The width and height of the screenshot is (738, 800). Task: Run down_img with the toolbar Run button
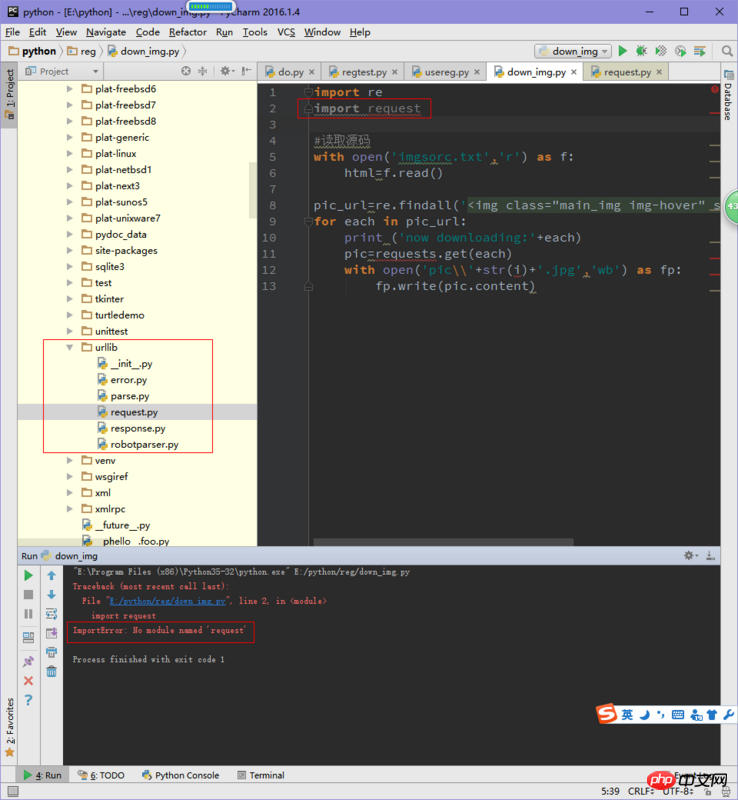[x=623, y=51]
